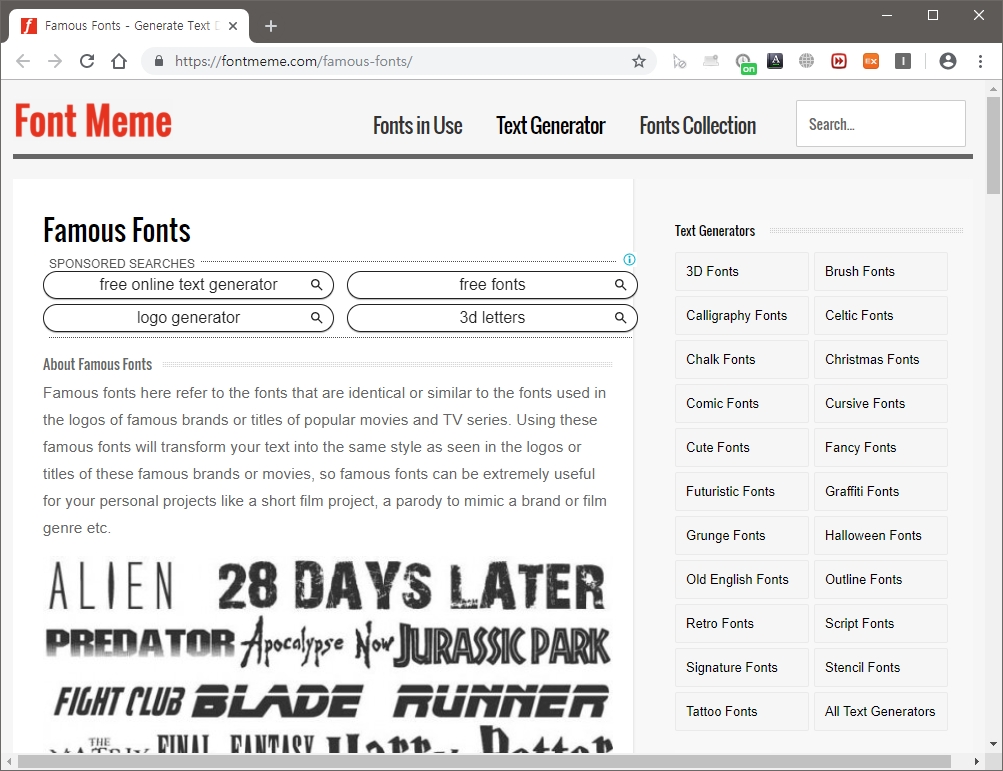
Task: Open the Fonts Collection menu
Action: click(698, 125)
